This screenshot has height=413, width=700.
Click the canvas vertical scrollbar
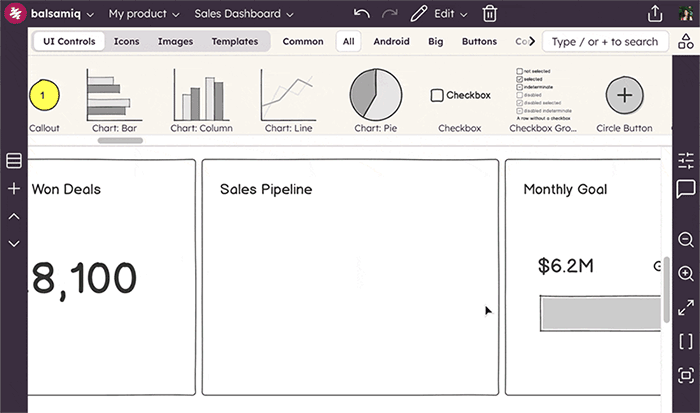(x=667, y=289)
